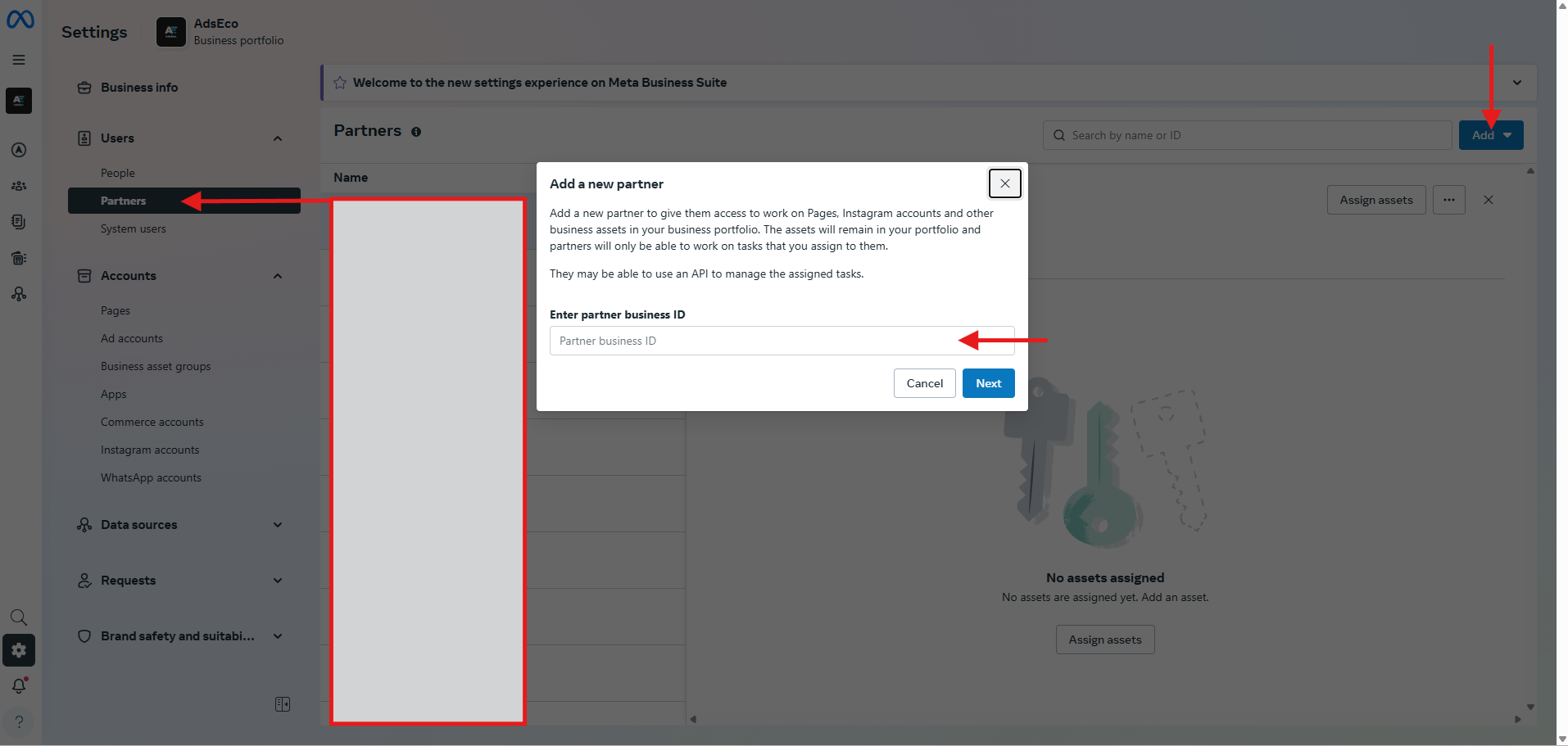
Task: Click the panel vertical scrollbar down arrow
Action: click(1530, 707)
